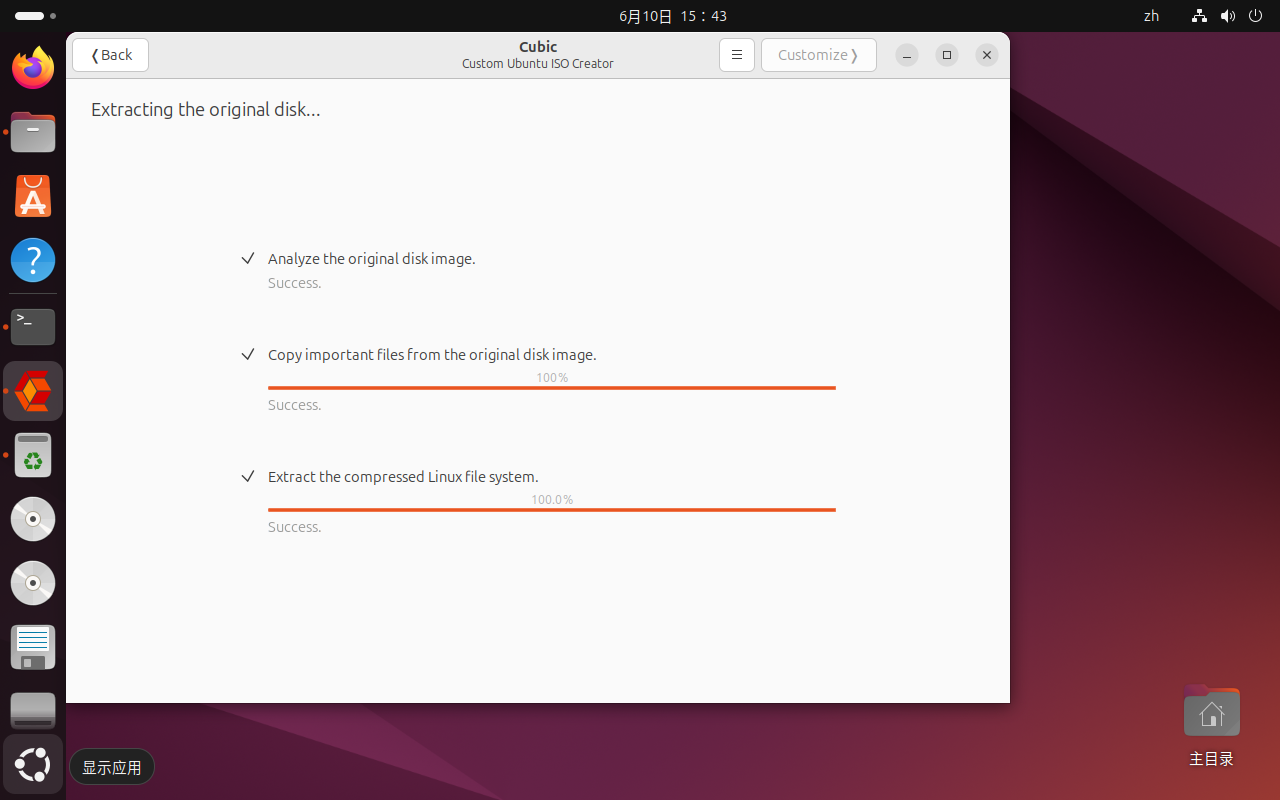Click the checkmark beside Analyze the original disk image
Viewport: 1280px width, 800px height.
(248, 258)
